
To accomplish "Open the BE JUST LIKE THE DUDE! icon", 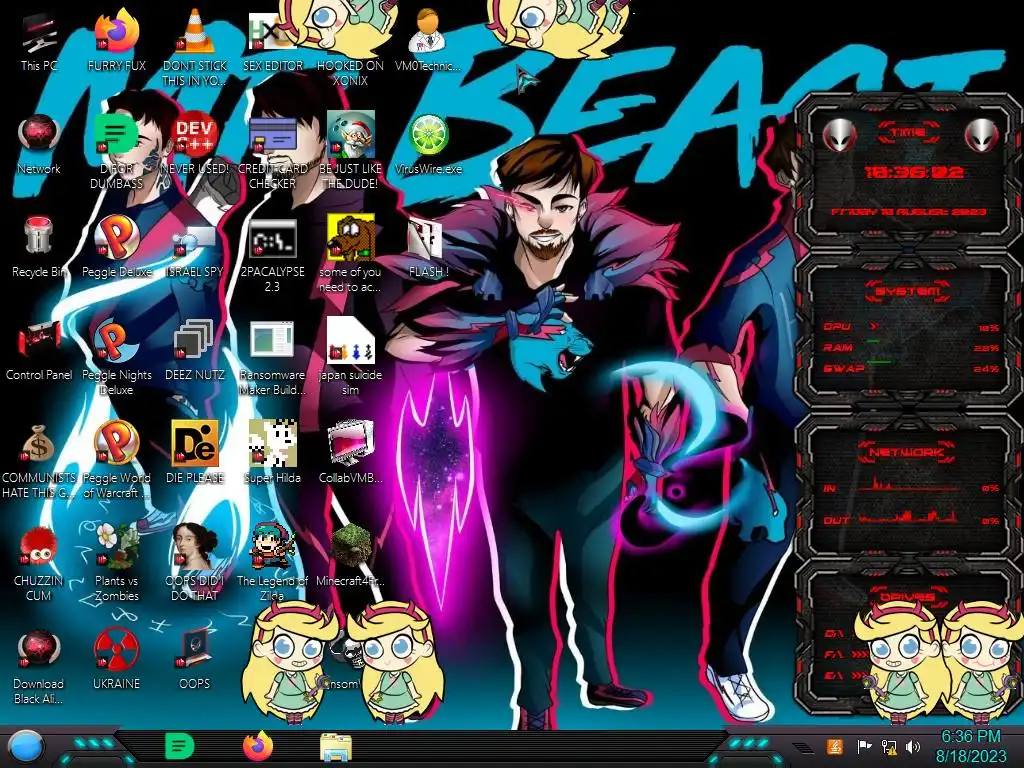I will (x=350, y=152).
